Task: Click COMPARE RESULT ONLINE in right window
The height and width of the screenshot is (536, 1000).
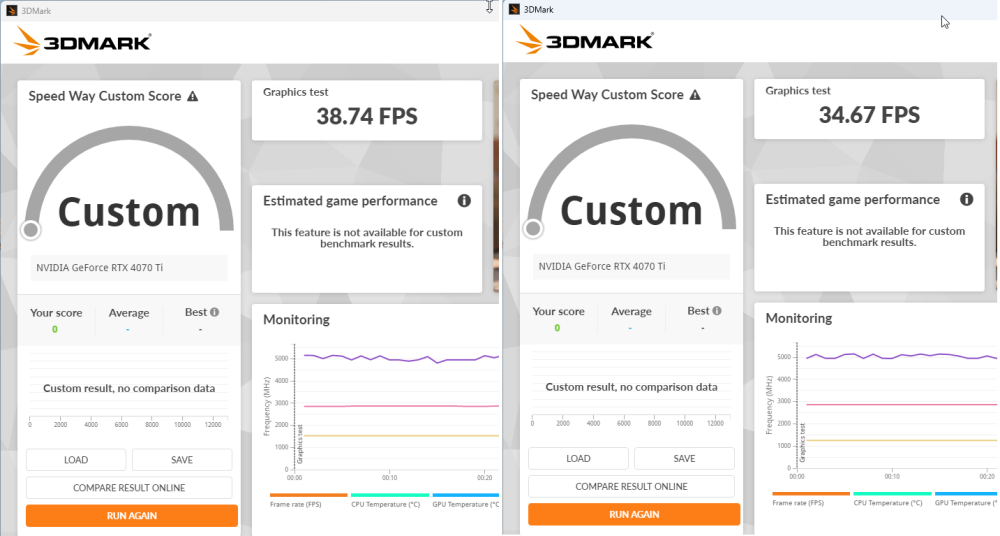Action: pyautogui.click(x=631, y=486)
